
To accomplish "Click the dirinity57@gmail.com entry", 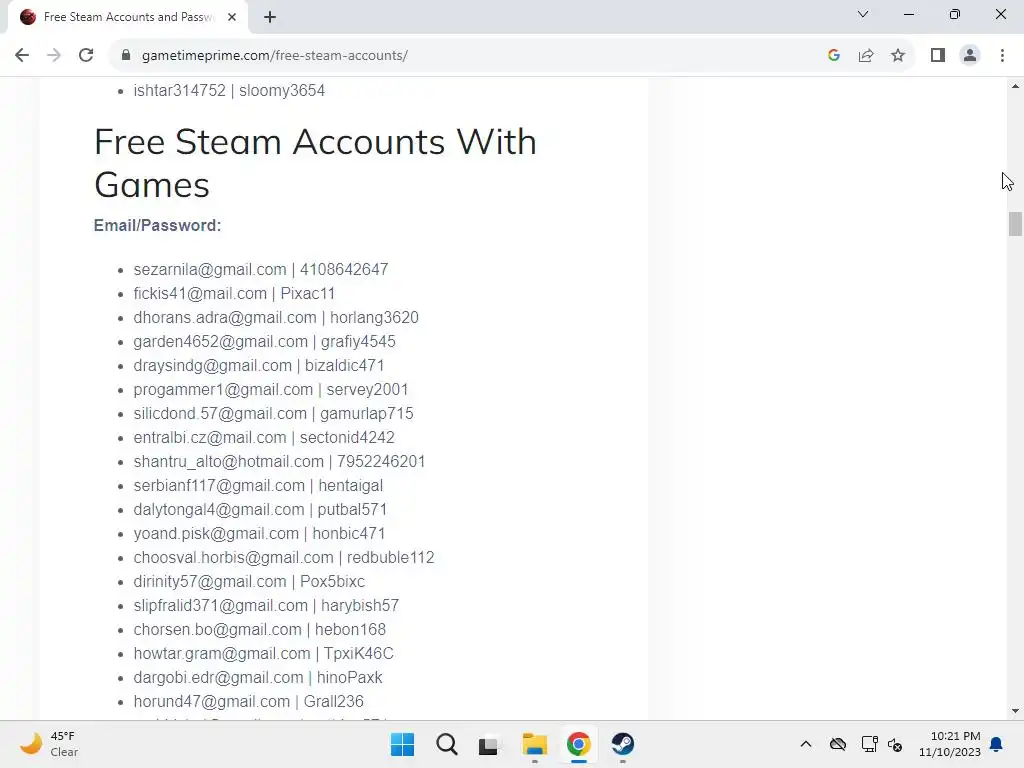I will point(249,582).
